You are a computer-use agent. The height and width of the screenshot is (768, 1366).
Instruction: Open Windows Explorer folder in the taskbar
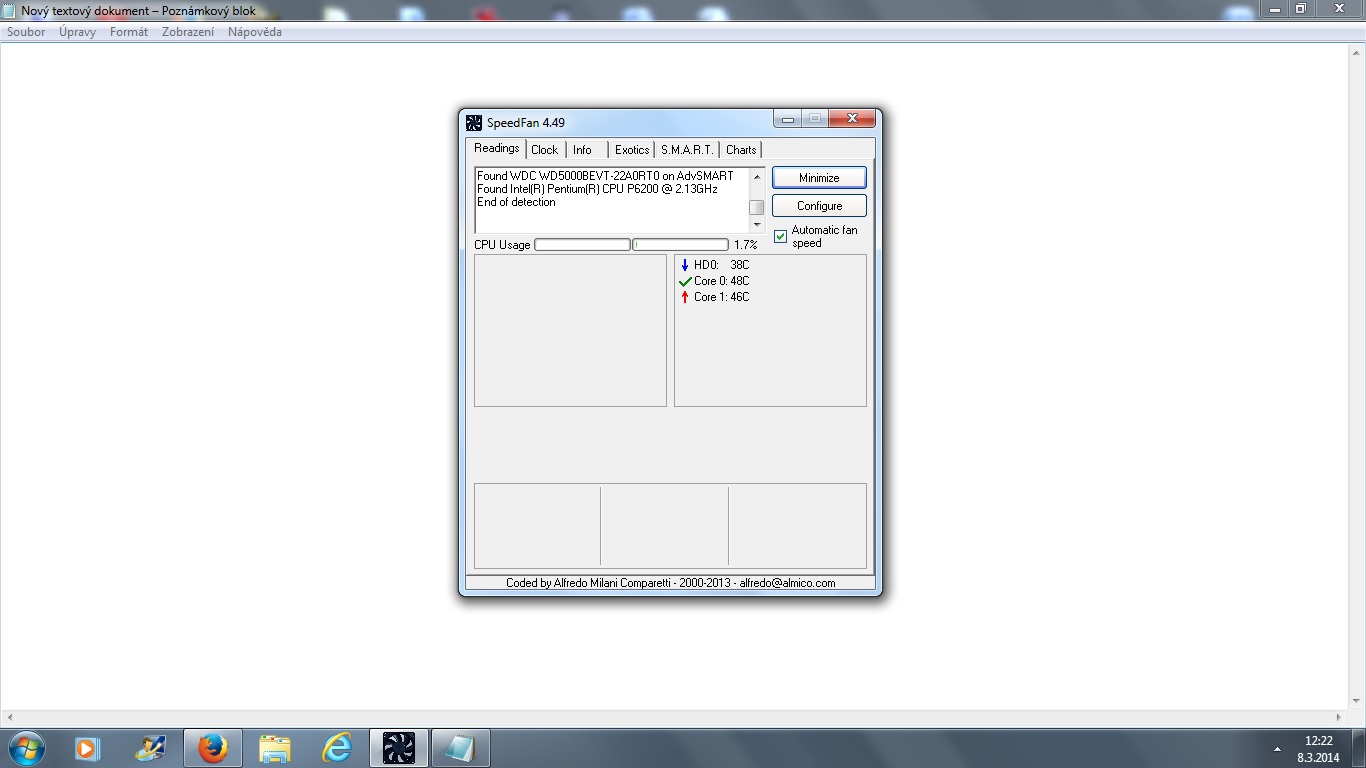coord(275,748)
